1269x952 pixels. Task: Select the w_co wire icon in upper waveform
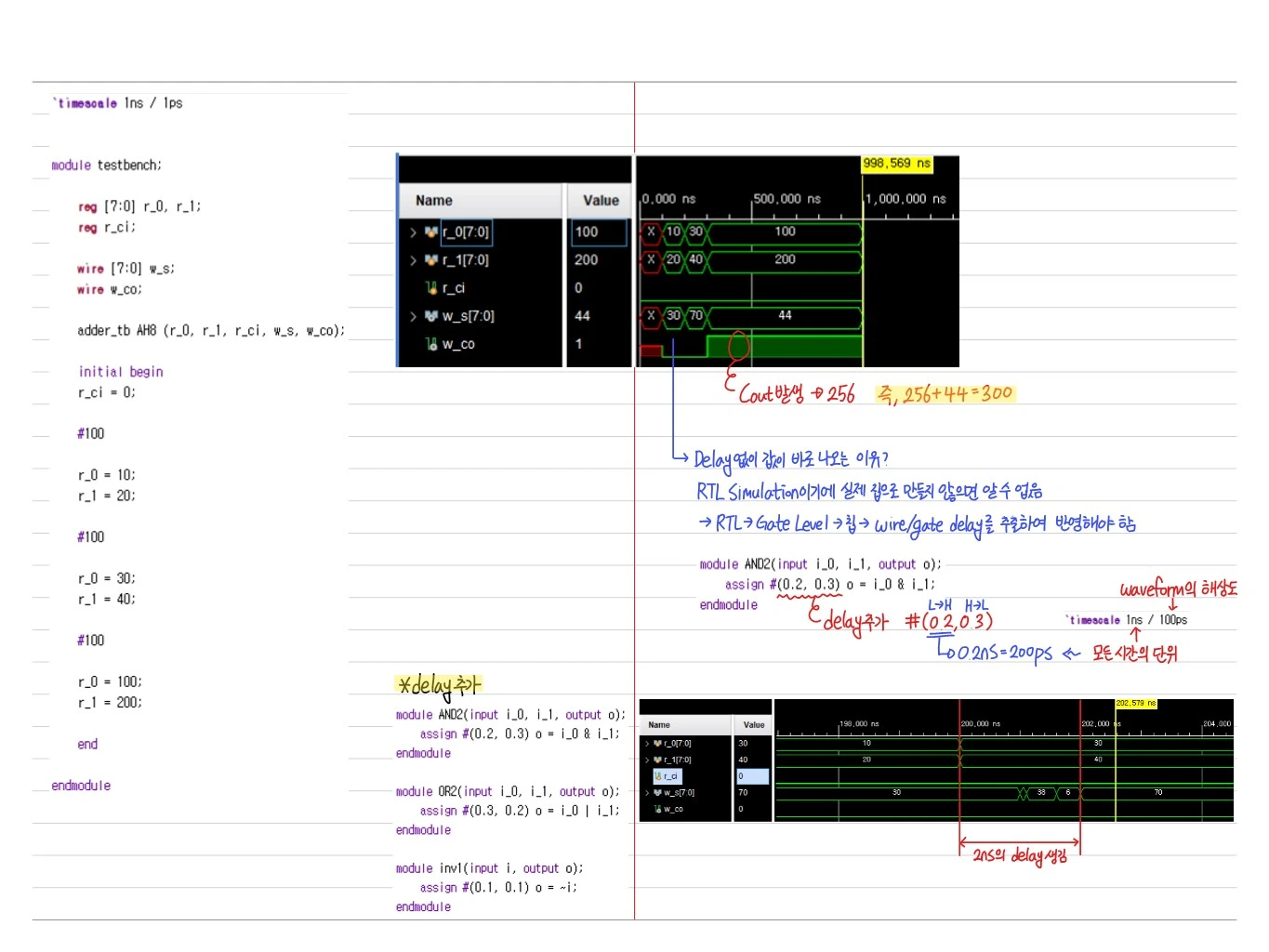pos(431,344)
